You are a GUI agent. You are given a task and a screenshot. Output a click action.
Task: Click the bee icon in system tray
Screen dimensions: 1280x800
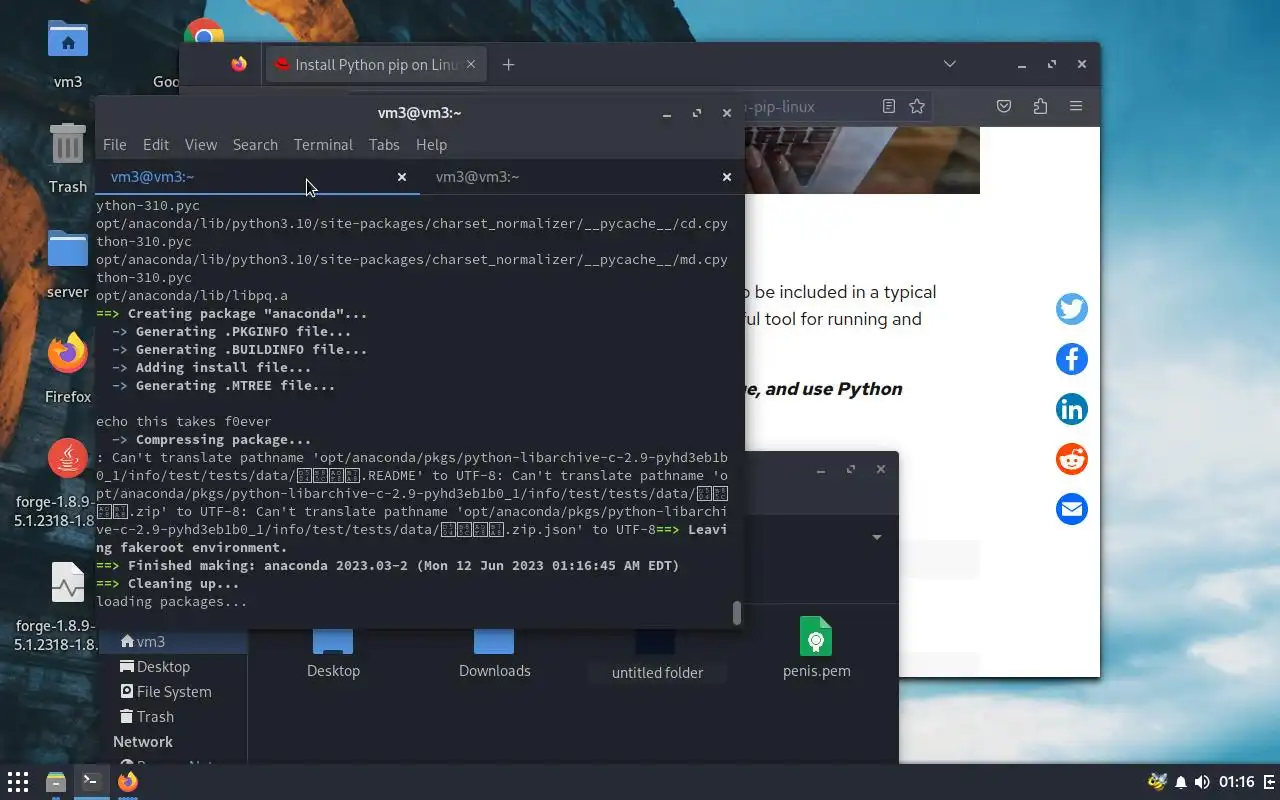click(1157, 782)
